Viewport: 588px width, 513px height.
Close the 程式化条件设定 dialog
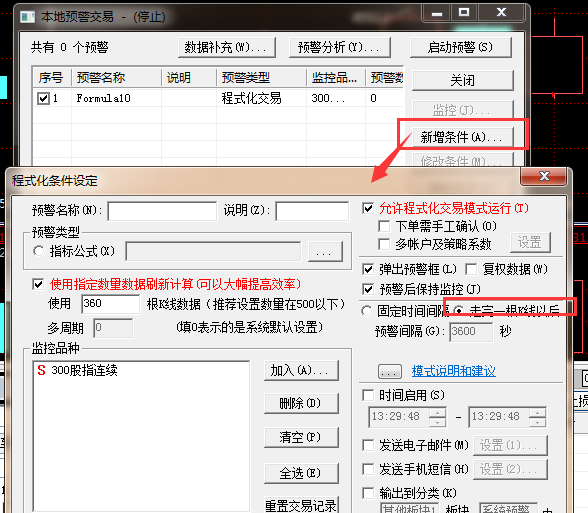pyautogui.click(x=543, y=176)
